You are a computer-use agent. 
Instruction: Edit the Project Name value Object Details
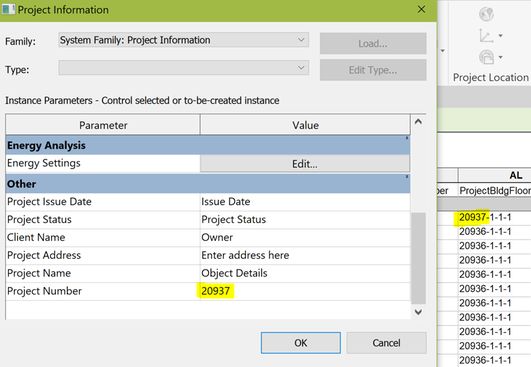coord(305,273)
